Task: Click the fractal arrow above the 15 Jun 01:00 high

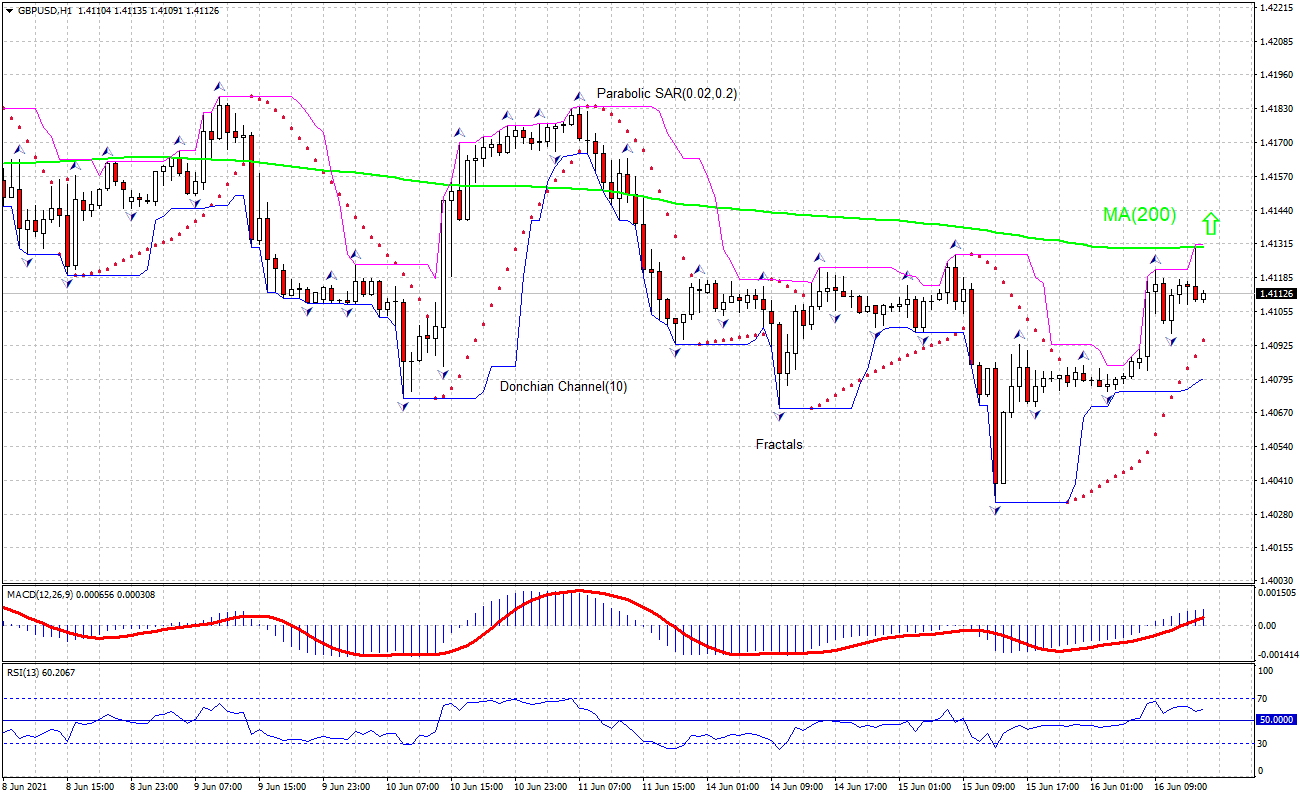Action: (954, 244)
